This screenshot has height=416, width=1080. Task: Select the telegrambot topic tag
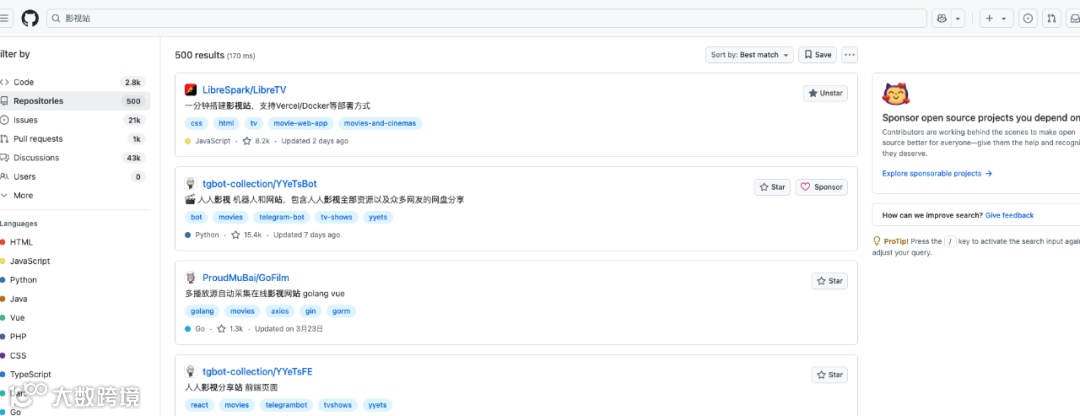(286, 405)
